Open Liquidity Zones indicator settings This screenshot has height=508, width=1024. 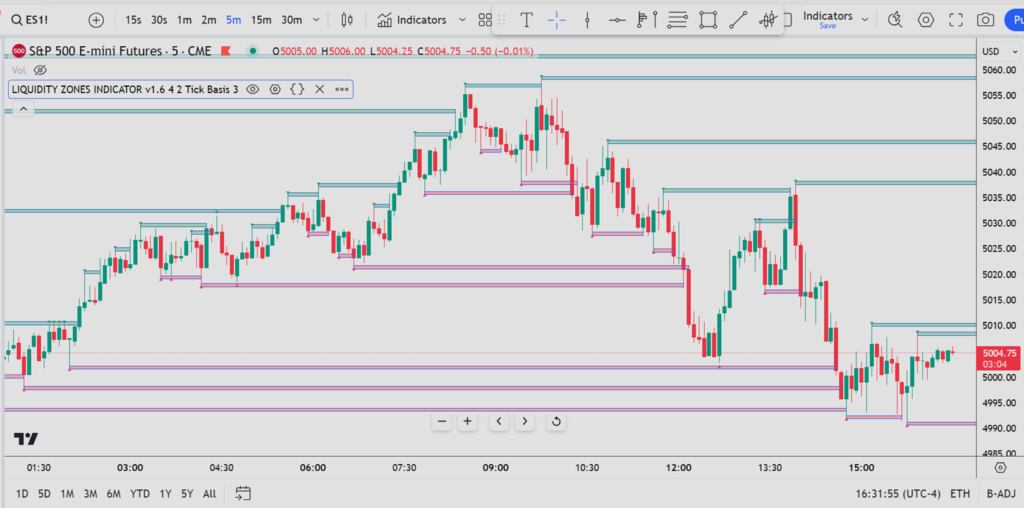pyautogui.click(x=275, y=89)
